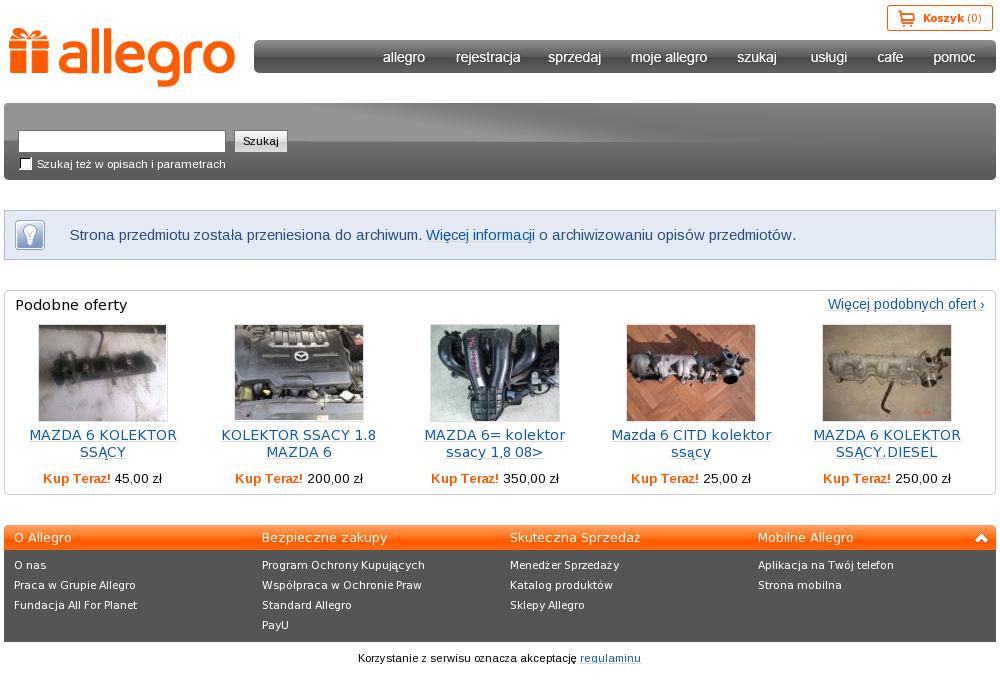Open Współpraca w Ochronie Praw link
1000x678 pixels.
pos(342,585)
